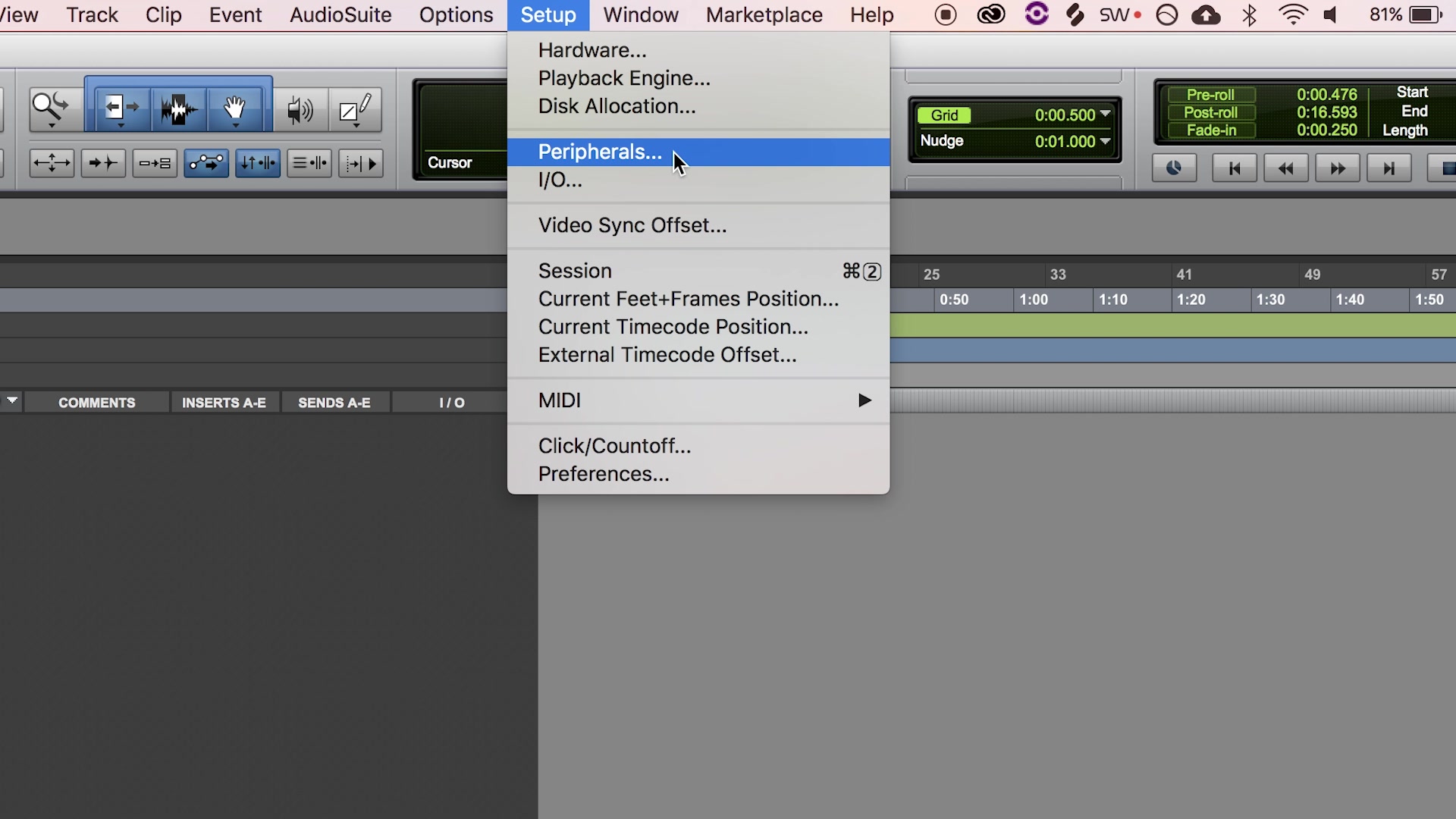Open the Grid value dropdown arrow
The width and height of the screenshot is (1456, 819).
coord(1106,115)
